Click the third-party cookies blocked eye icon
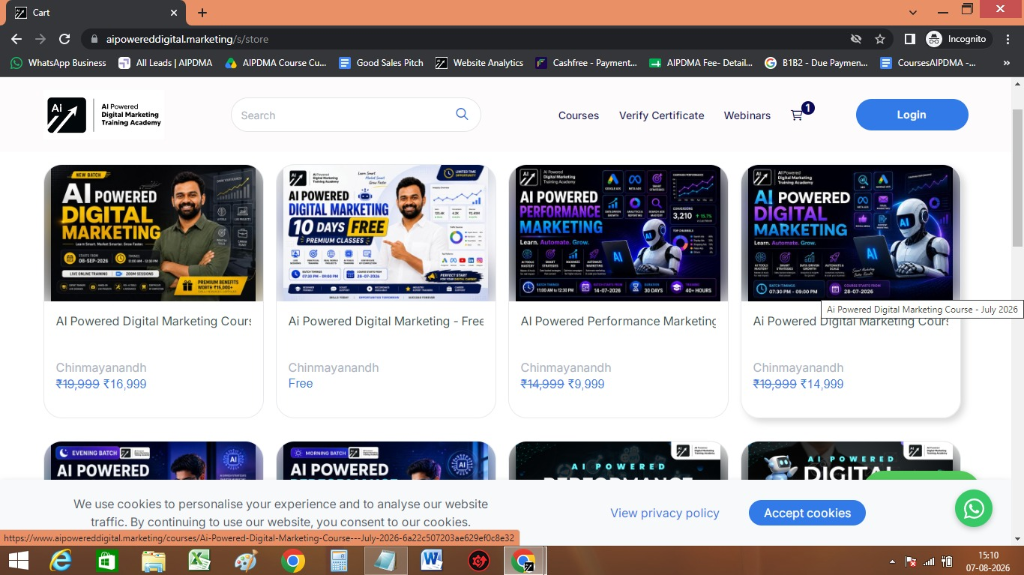Screen dimensions: 1024x575 tap(856, 39)
